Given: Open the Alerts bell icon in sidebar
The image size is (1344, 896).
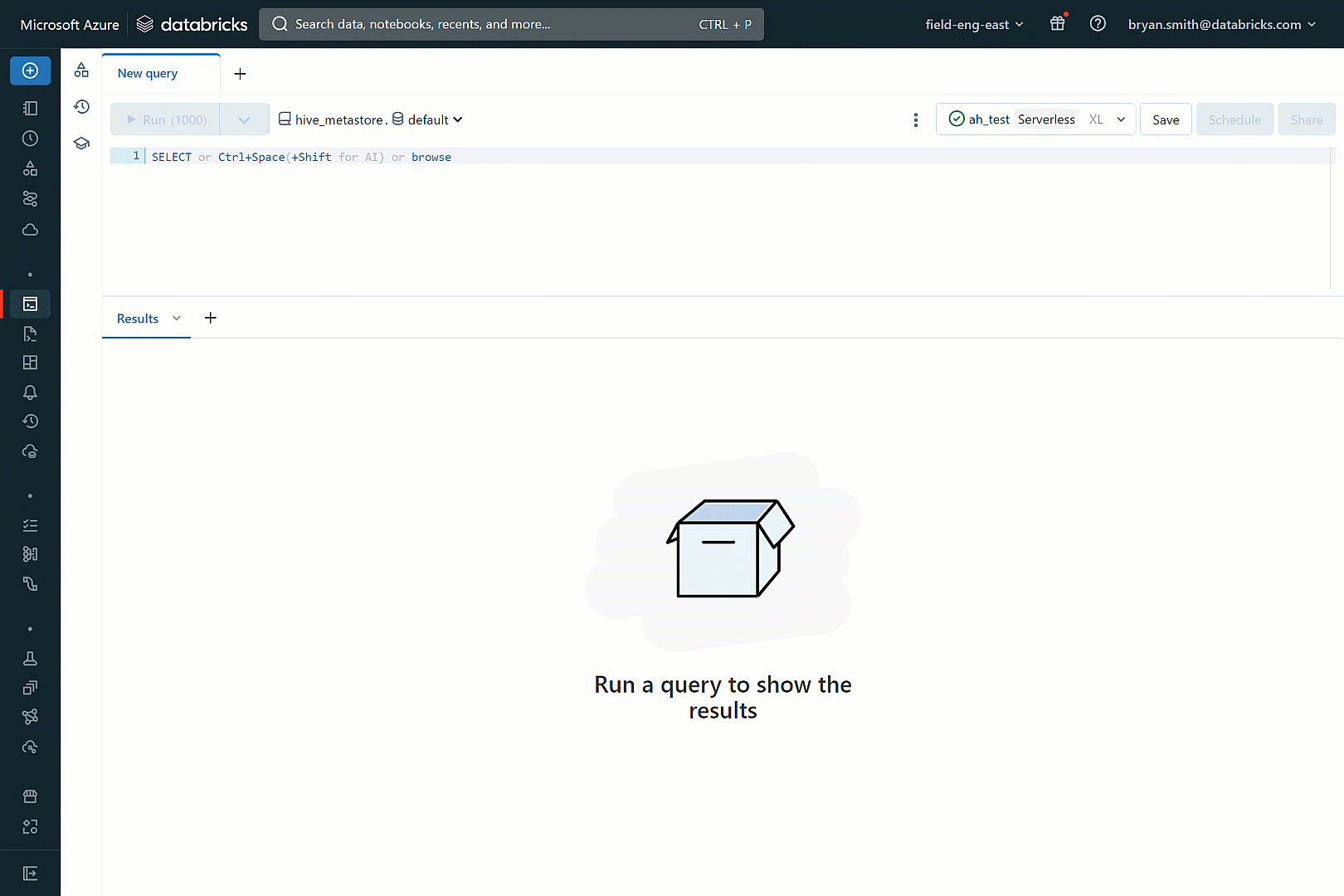Looking at the screenshot, I should click(30, 392).
